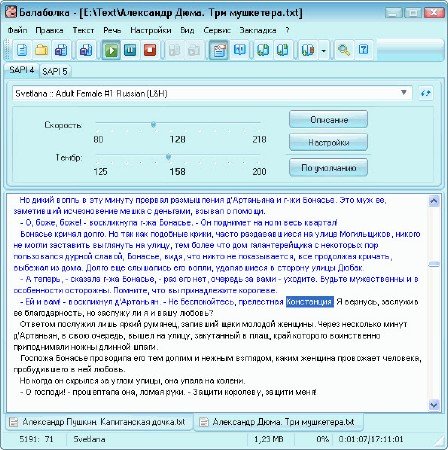Open the Настройки menu in menu bar
Image resolution: width=448 pixels, height=450 pixels.
click(x=151, y=30)
